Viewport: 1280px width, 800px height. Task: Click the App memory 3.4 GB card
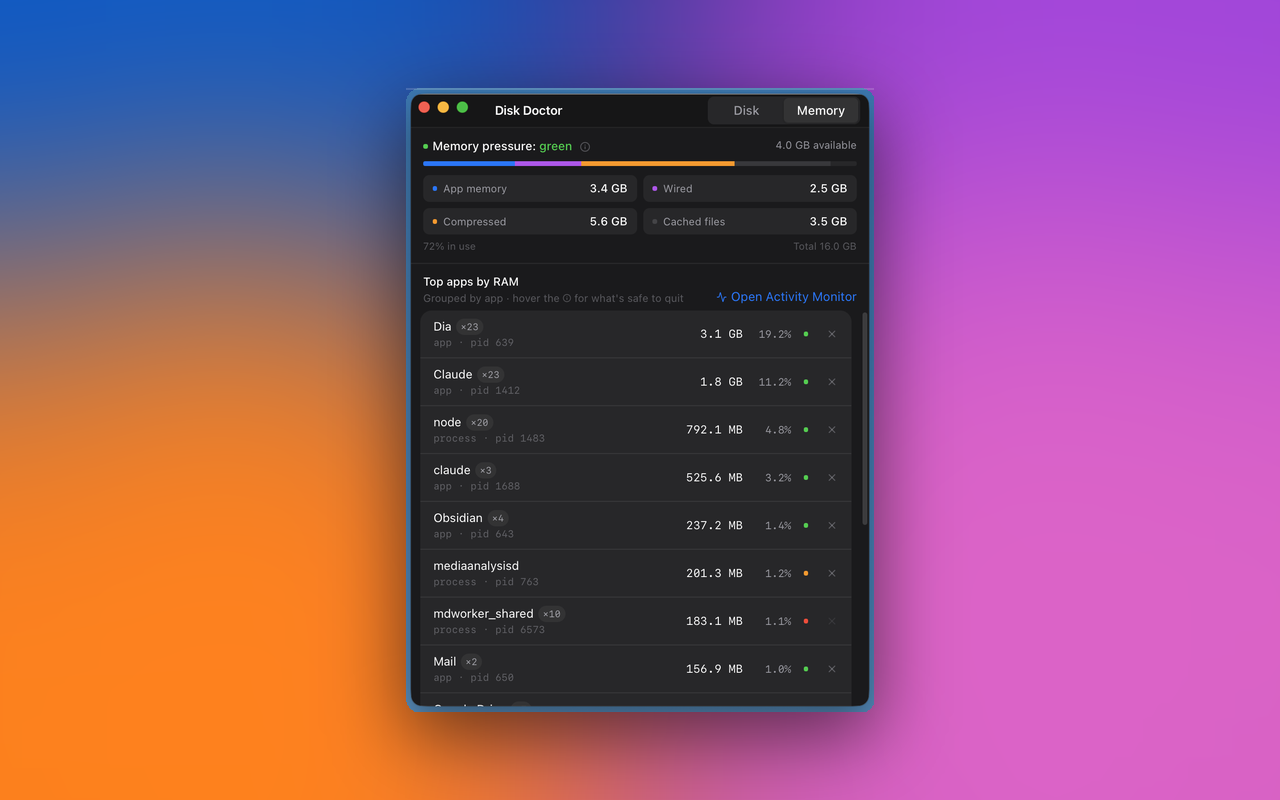tap(530, 188)
